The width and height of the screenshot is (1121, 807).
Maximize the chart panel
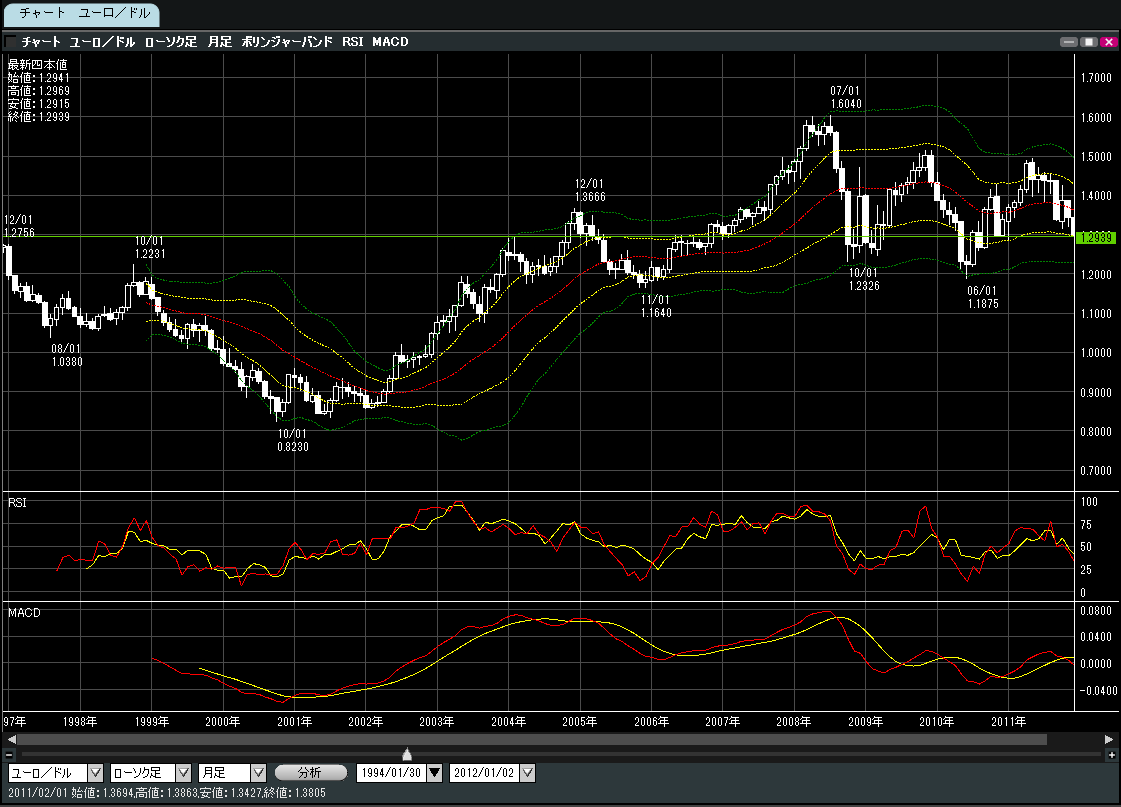(x=1089, y=42)
